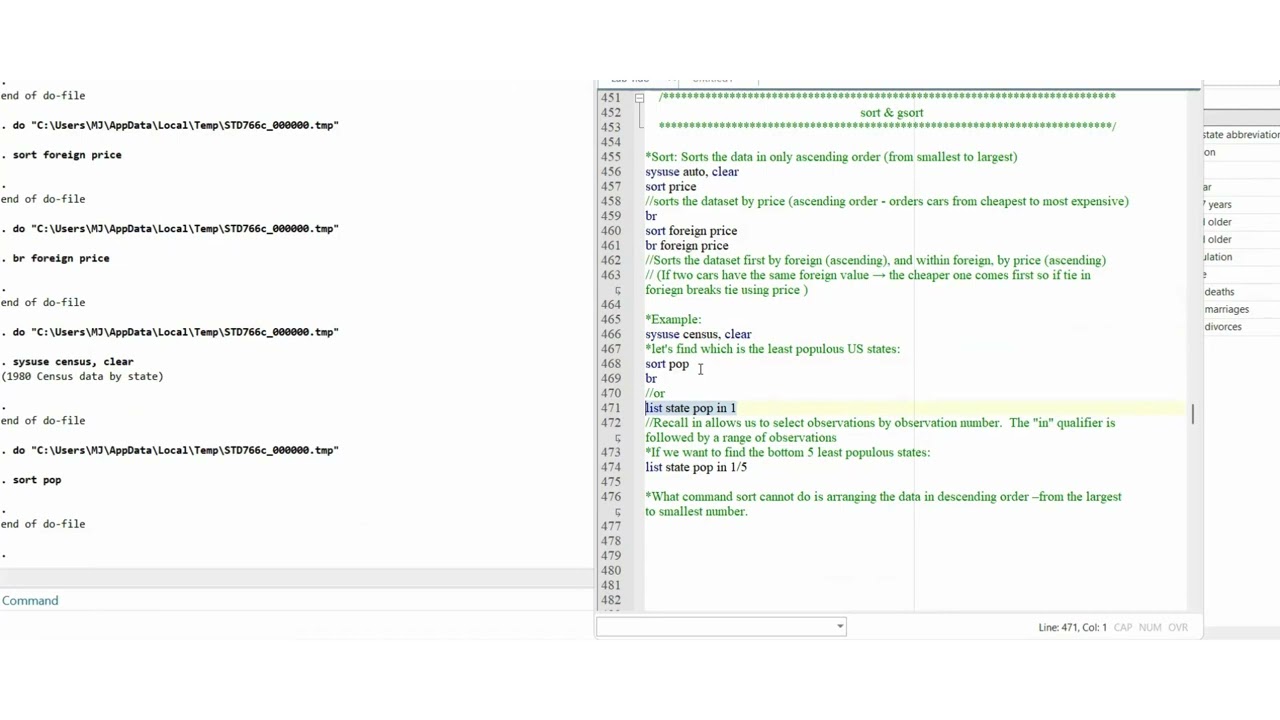Image resolution: width=1280 pixels, height=720 pixels.
Task: Click the do-file editor vertical scrollbar thumb
Action: coord(1193,414)
